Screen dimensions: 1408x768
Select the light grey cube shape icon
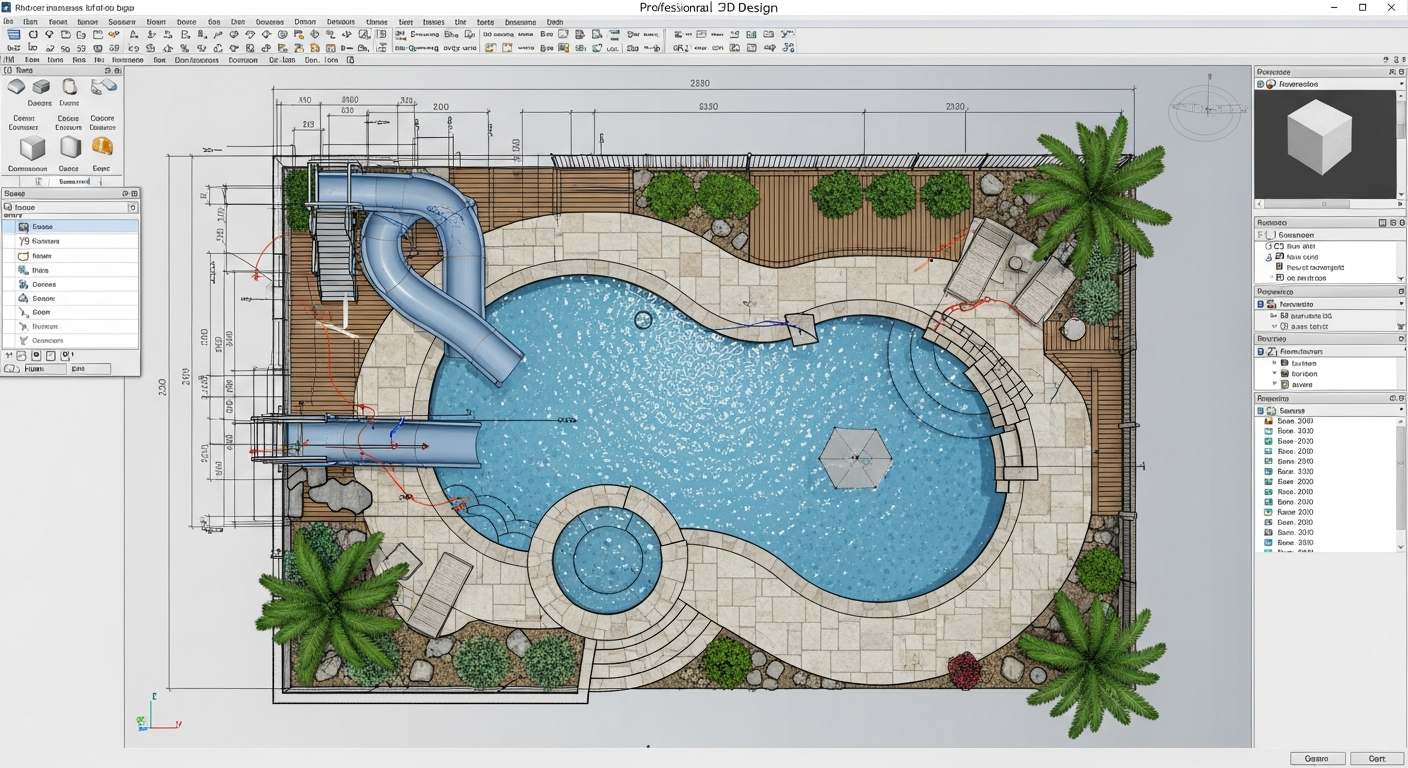[33, 149]
